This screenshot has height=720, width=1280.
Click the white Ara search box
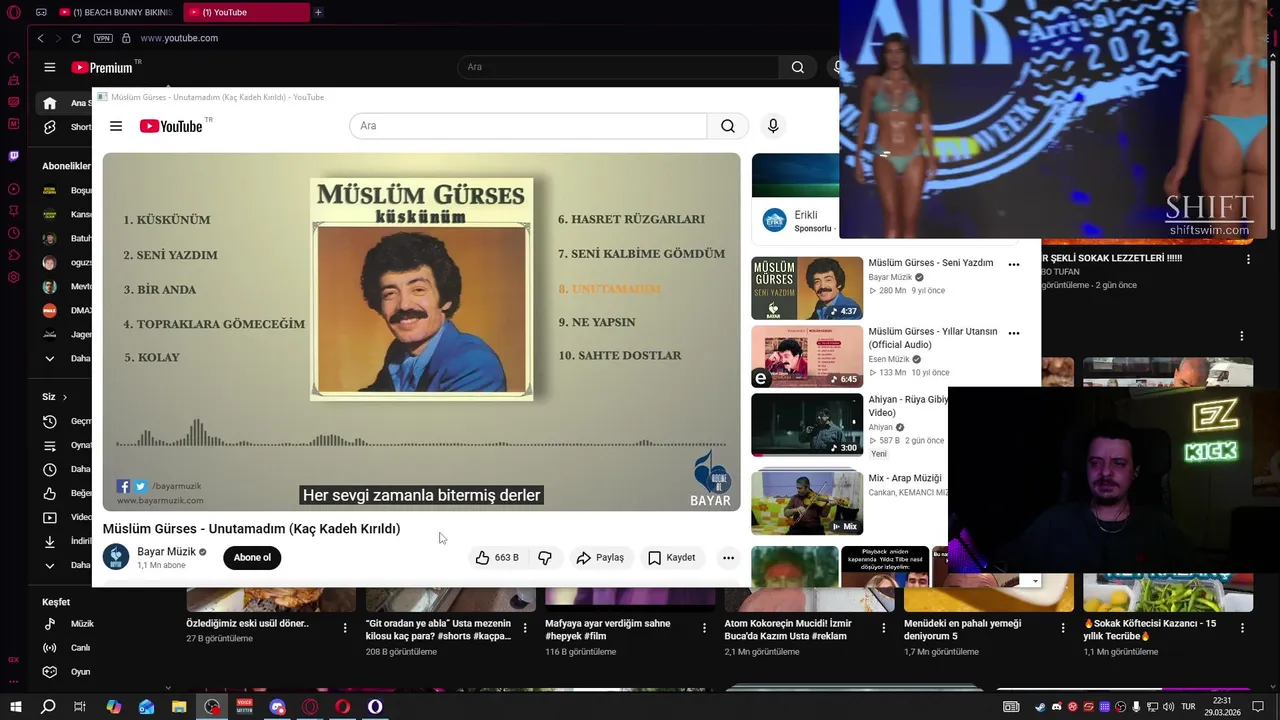528,126
